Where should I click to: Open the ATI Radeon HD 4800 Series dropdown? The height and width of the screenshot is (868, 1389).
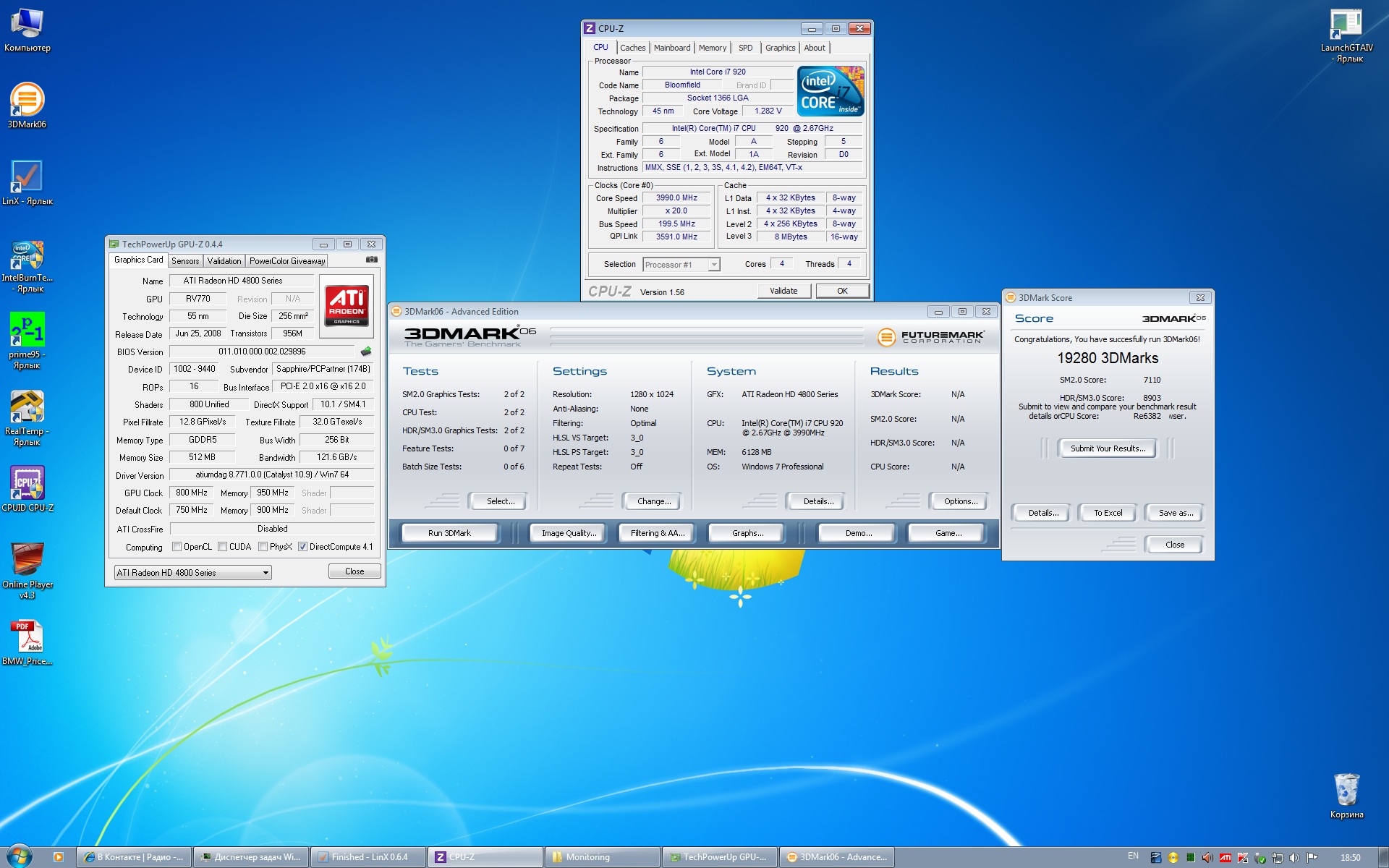pyautogui.click(x=192, y=572)
